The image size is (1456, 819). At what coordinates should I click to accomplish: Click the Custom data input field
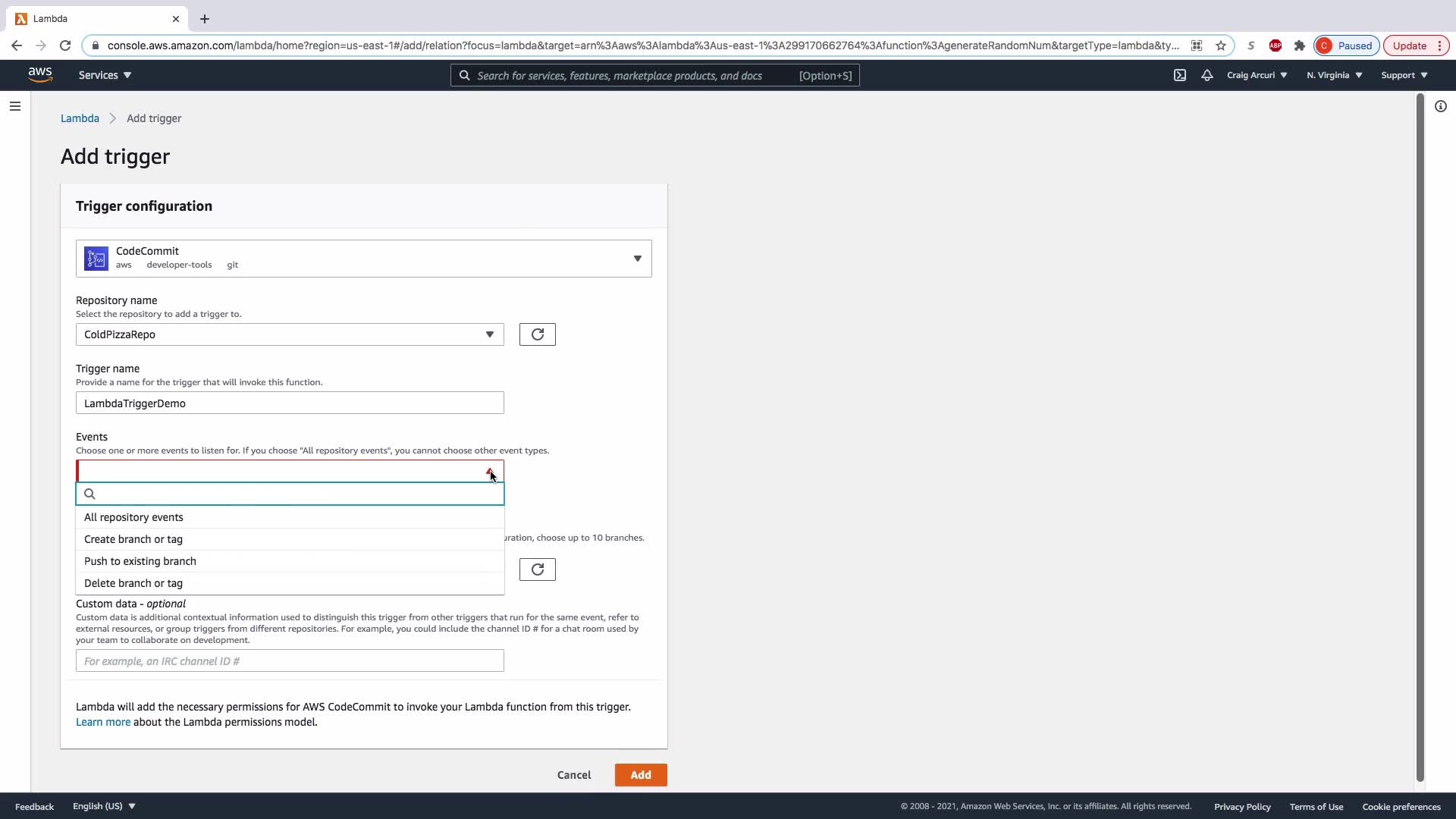coord(289,661)
